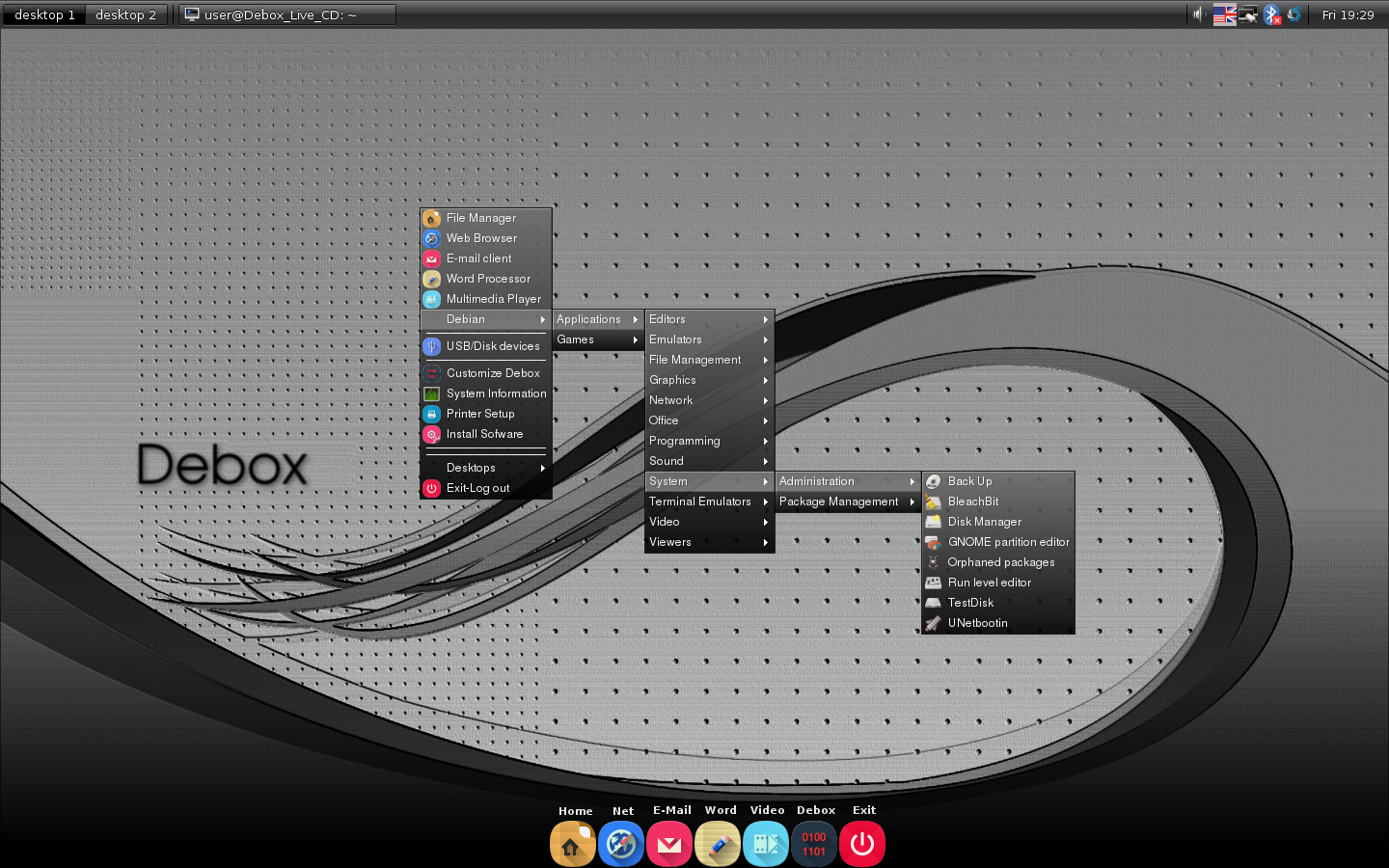Click the USB/Disk devices menu icon
The width and height of the screenshot is (1389, 868).
pos(432,346)
